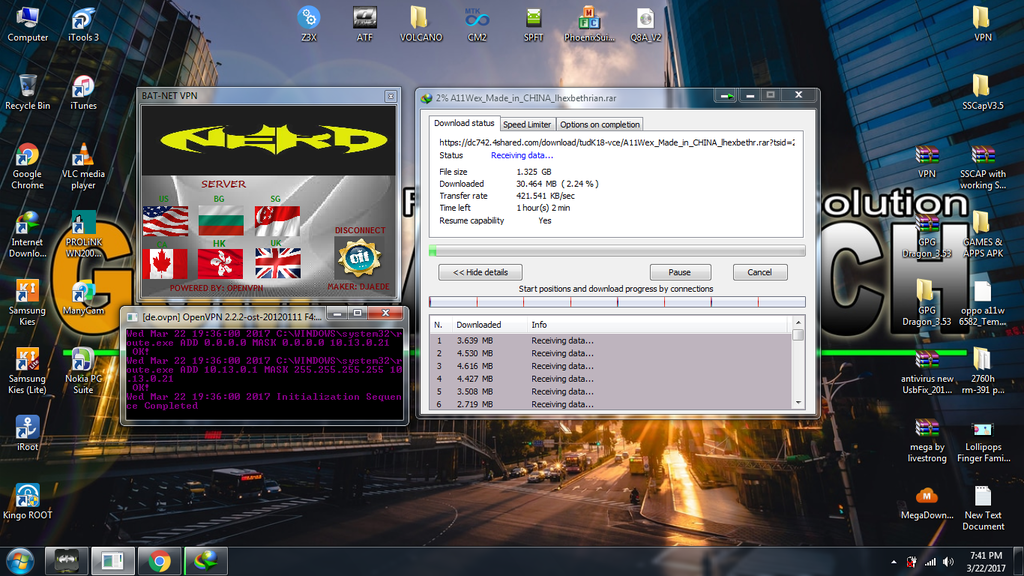Cancel the A11Wex download
This screenshot has width=1024, height=576.
[x=759, y=272]
